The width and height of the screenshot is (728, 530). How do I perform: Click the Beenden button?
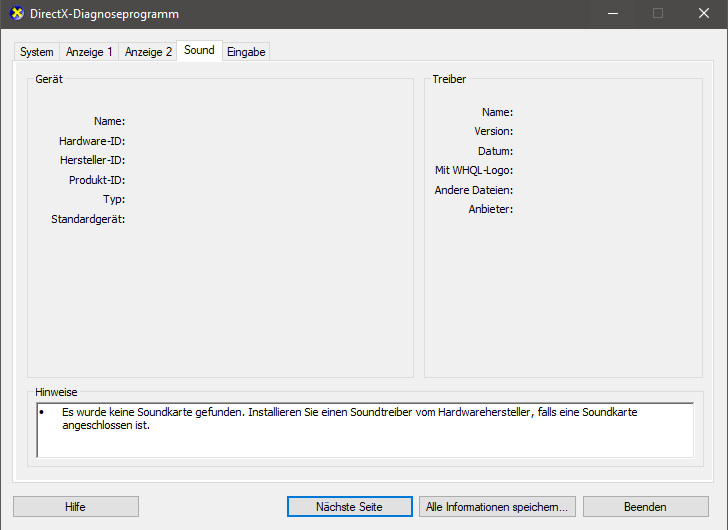click(x=645, y=506)
